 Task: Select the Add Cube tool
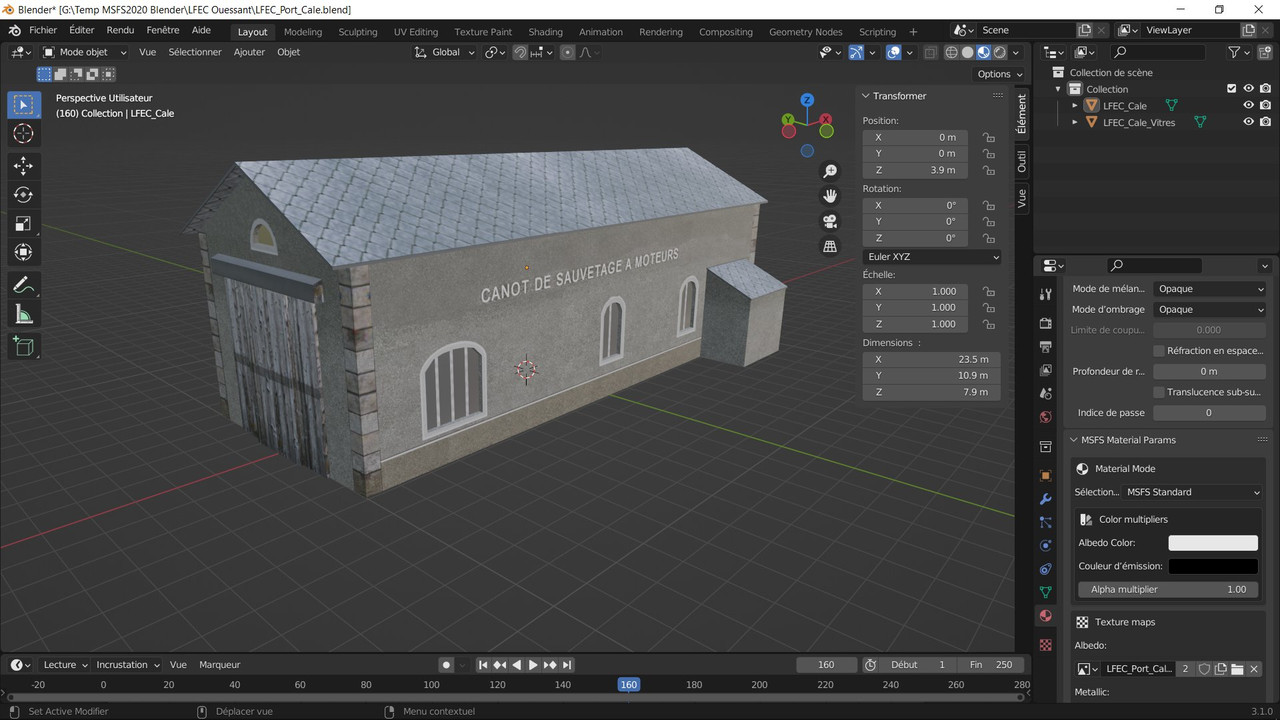(x=24, y=347)
